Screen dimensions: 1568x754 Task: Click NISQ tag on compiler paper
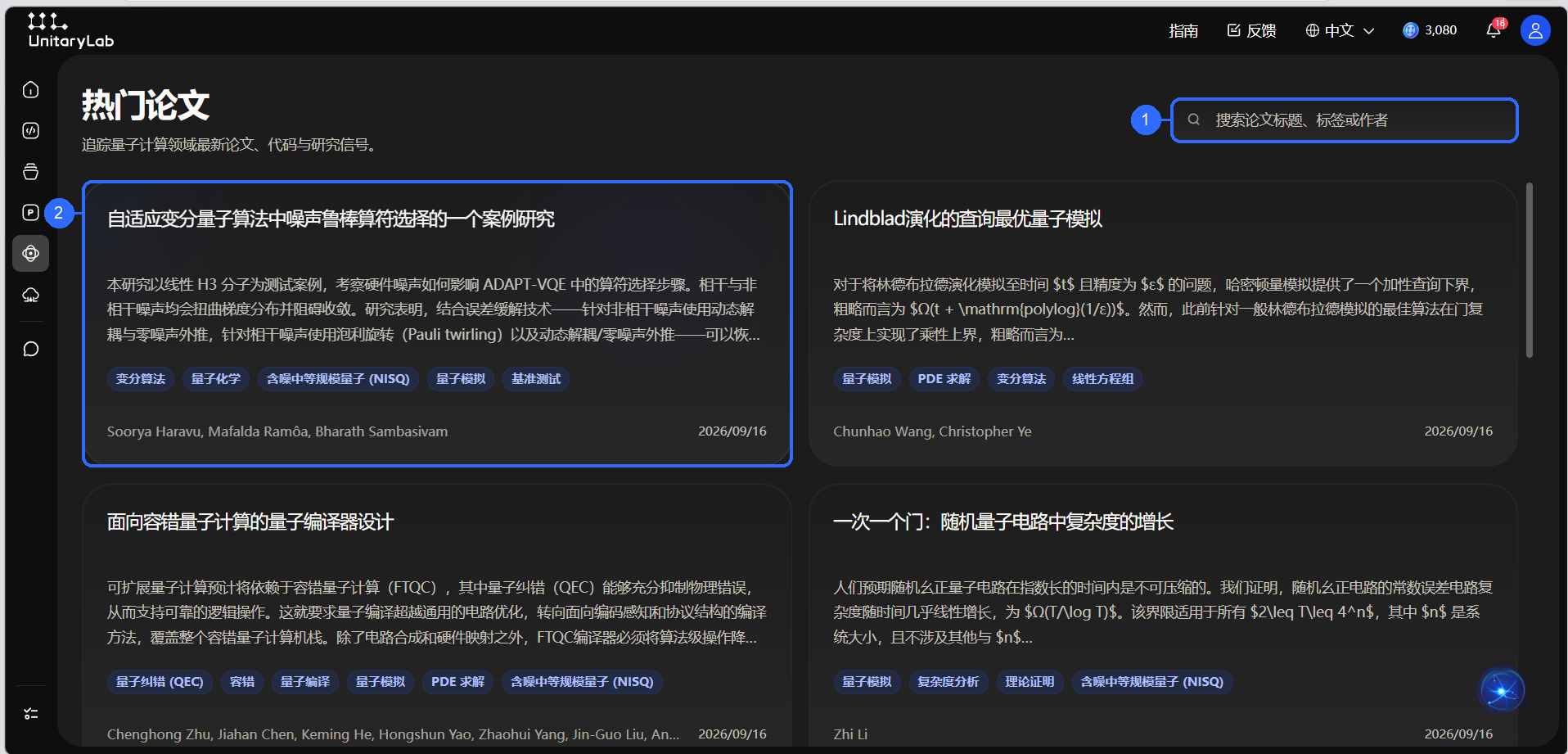[x=582, y=682]
